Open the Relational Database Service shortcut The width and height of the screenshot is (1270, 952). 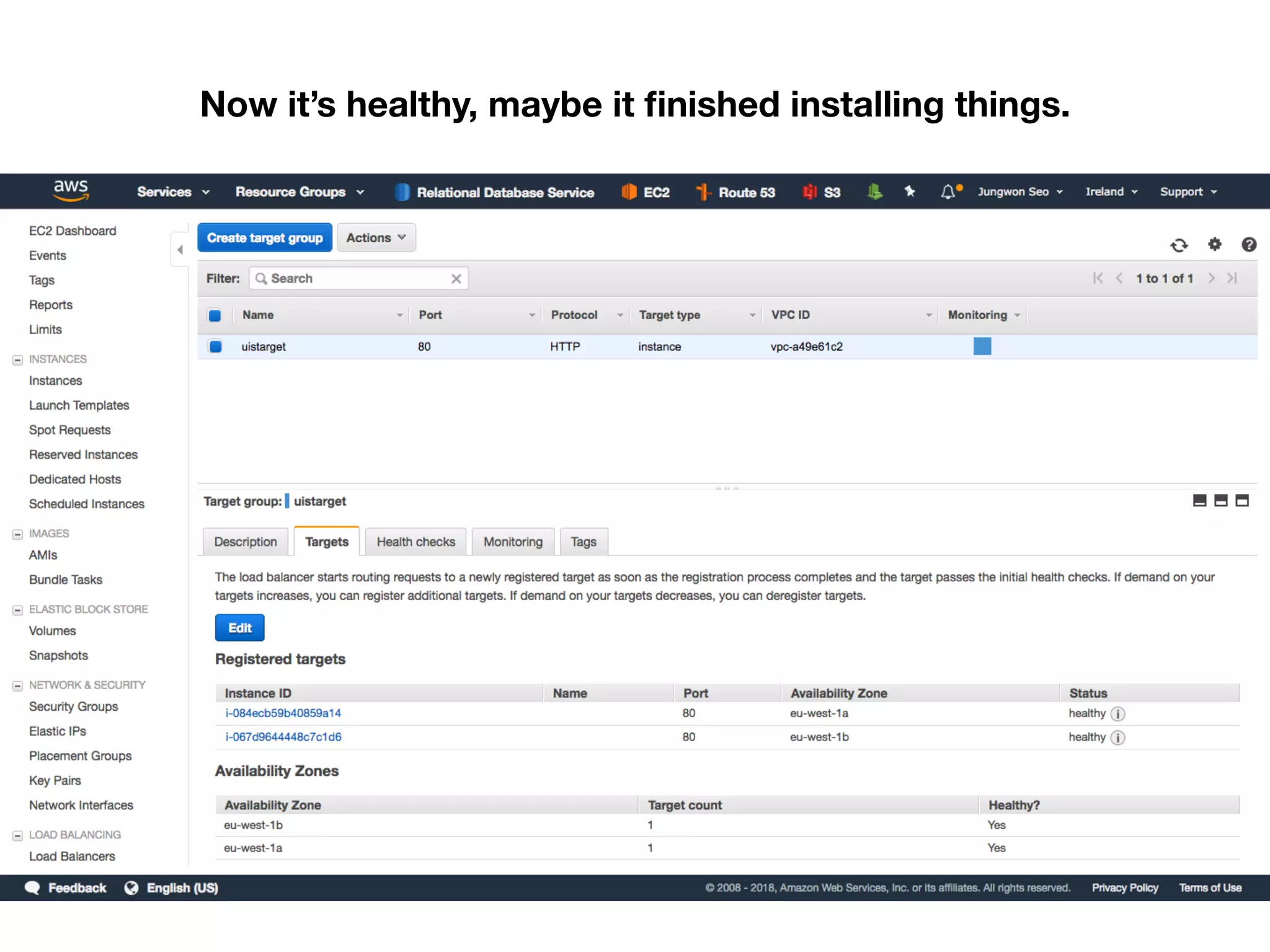coord(495,192)
